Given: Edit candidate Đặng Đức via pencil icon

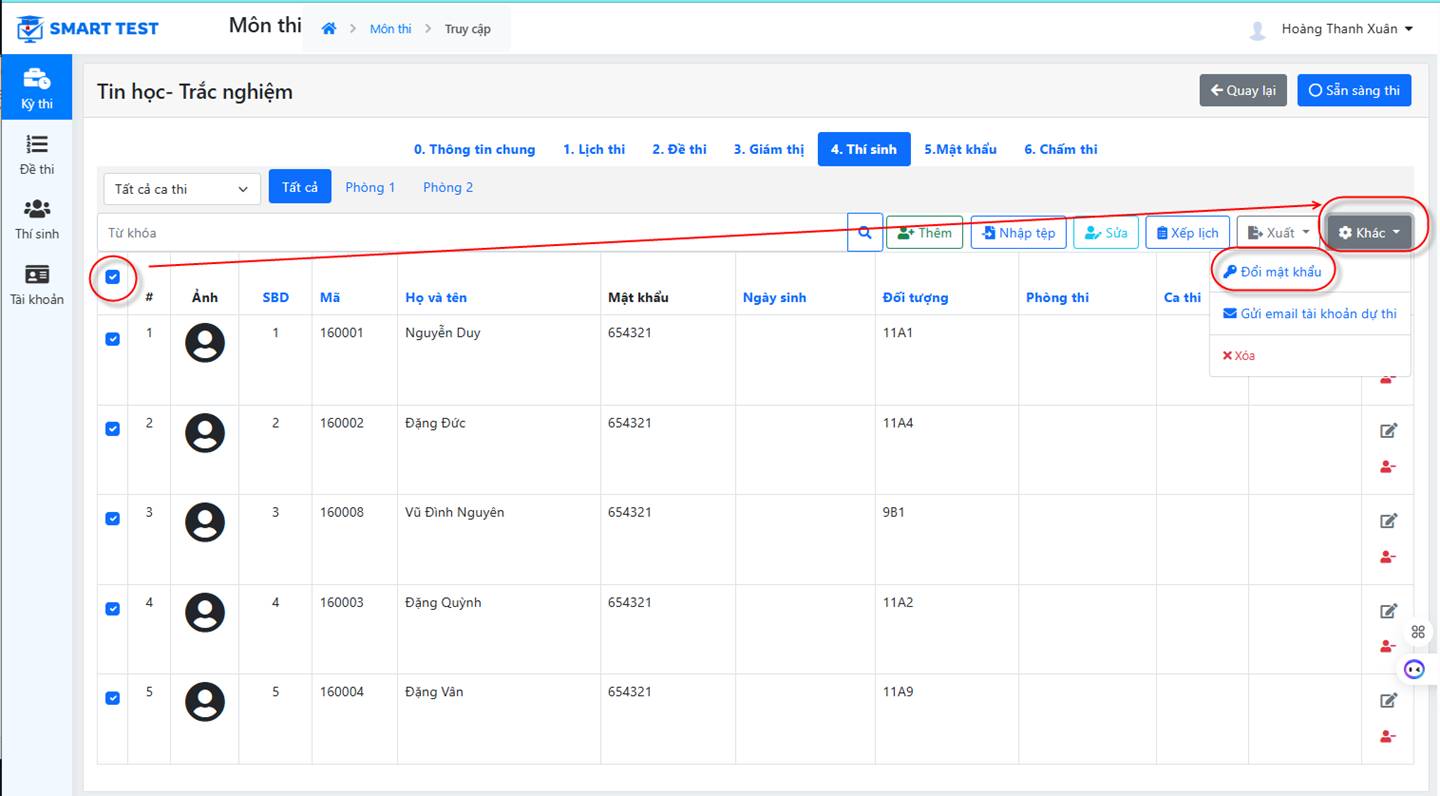Looking at the screenshot, I should [x=1388, y=431].
